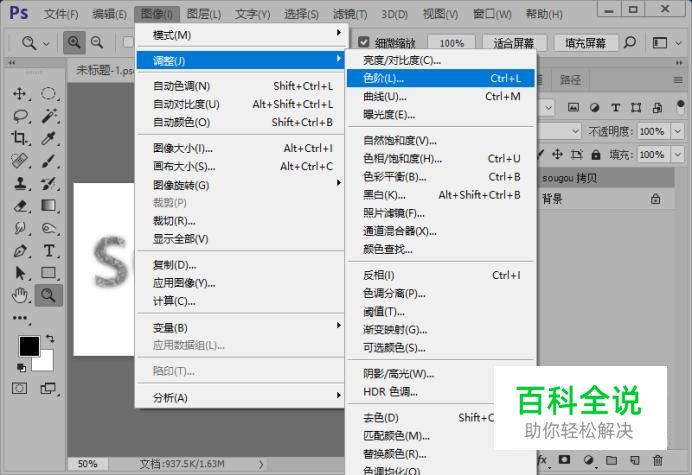The image size is (692, 475).
Task: Select the Path Selection tool
Action: point(19,273)
